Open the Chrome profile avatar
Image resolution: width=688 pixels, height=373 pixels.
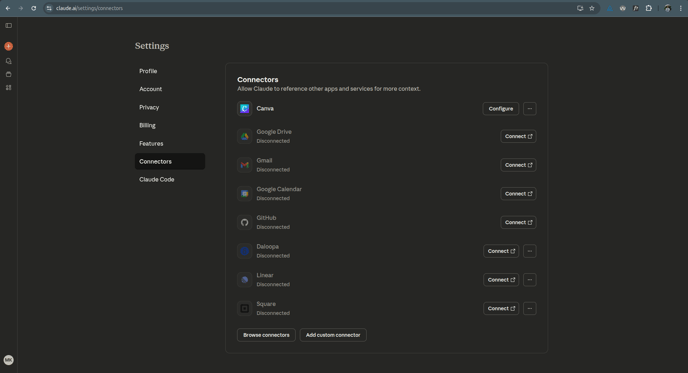[x=667, y=8]
